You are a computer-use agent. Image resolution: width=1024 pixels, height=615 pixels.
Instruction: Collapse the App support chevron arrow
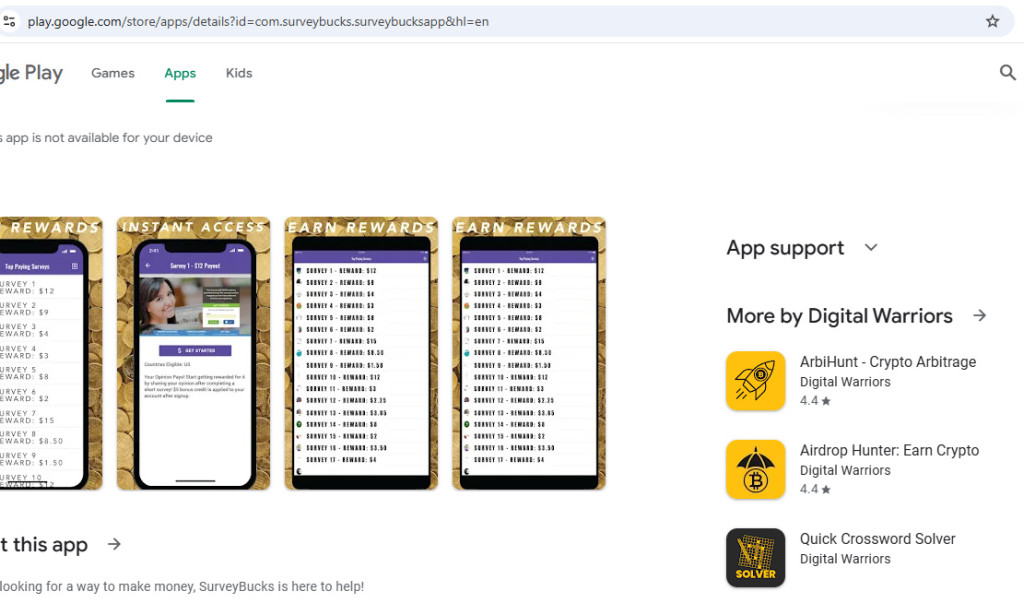(x=870, y=247)
